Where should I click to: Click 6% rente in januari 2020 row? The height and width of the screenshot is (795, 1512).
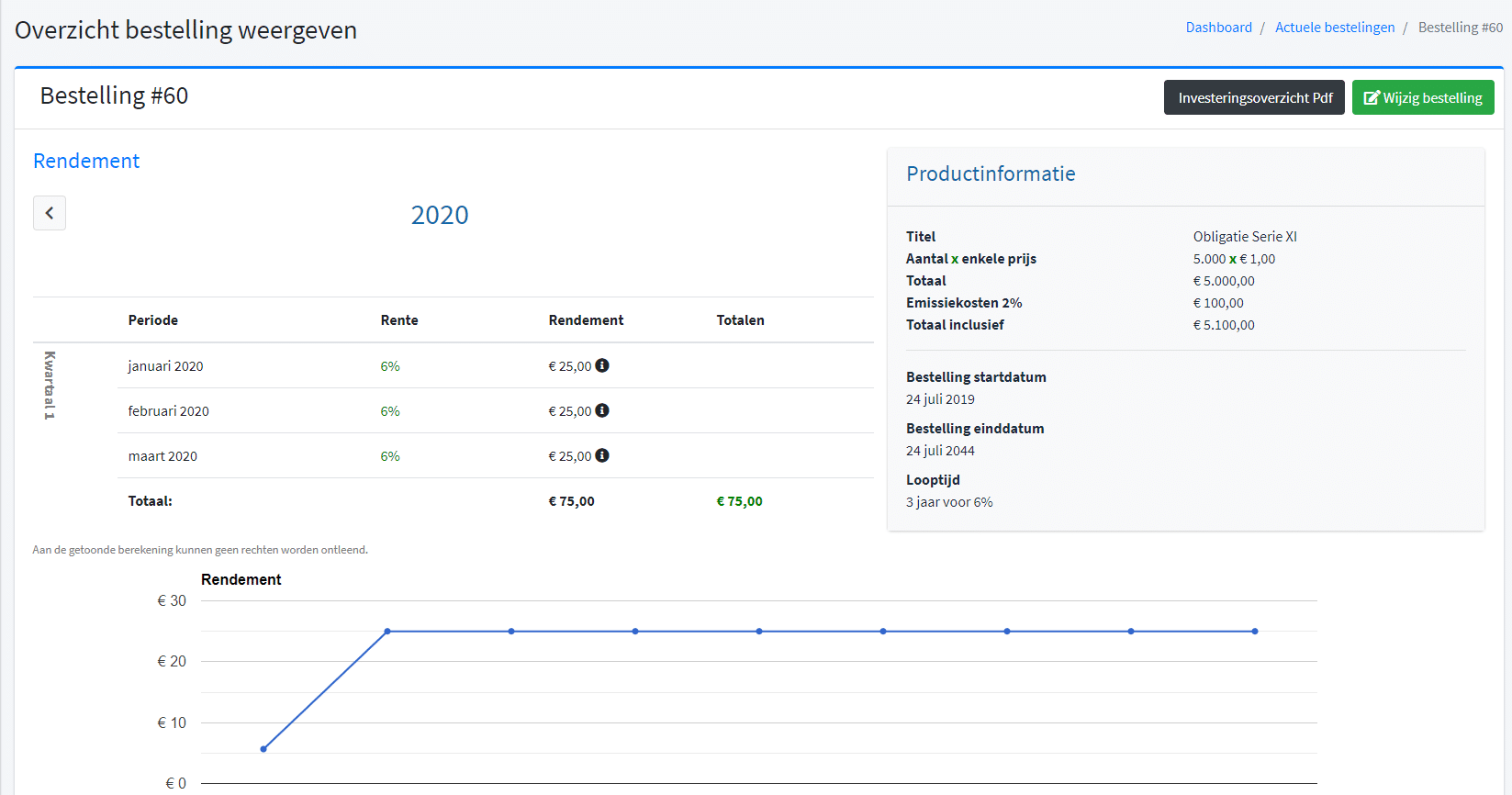pos(390,366)
